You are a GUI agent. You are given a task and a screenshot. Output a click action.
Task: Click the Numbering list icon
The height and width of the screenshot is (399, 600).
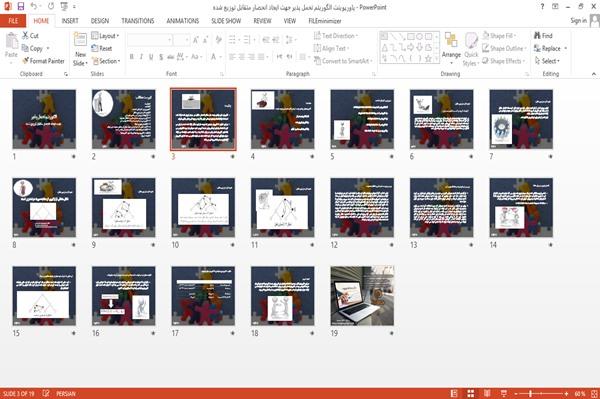[248, 40]
